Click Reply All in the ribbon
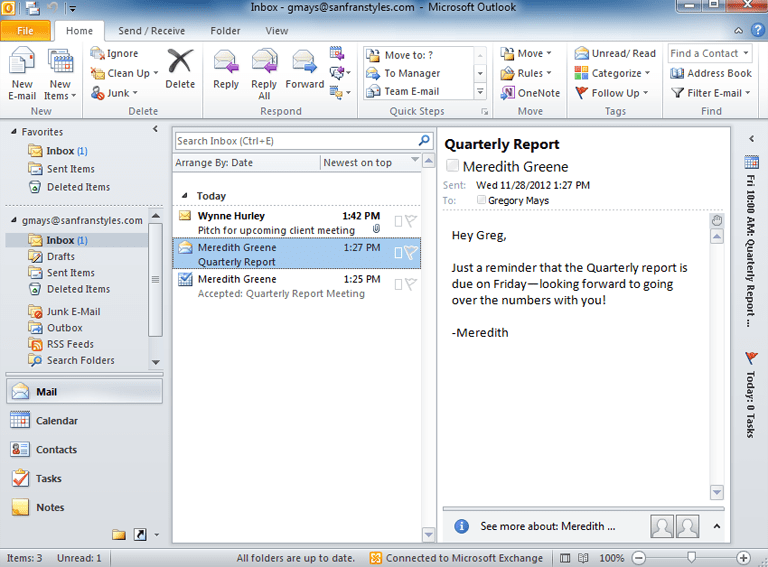 [264, 73]
